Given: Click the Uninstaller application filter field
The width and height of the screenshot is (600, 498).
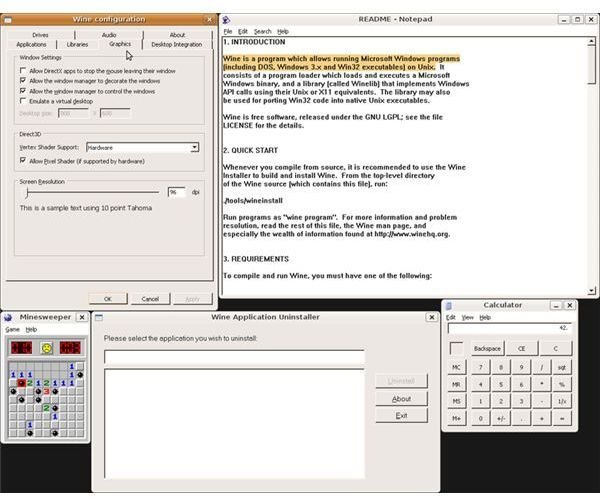Looking at the screenshot, I should (234, 357).
